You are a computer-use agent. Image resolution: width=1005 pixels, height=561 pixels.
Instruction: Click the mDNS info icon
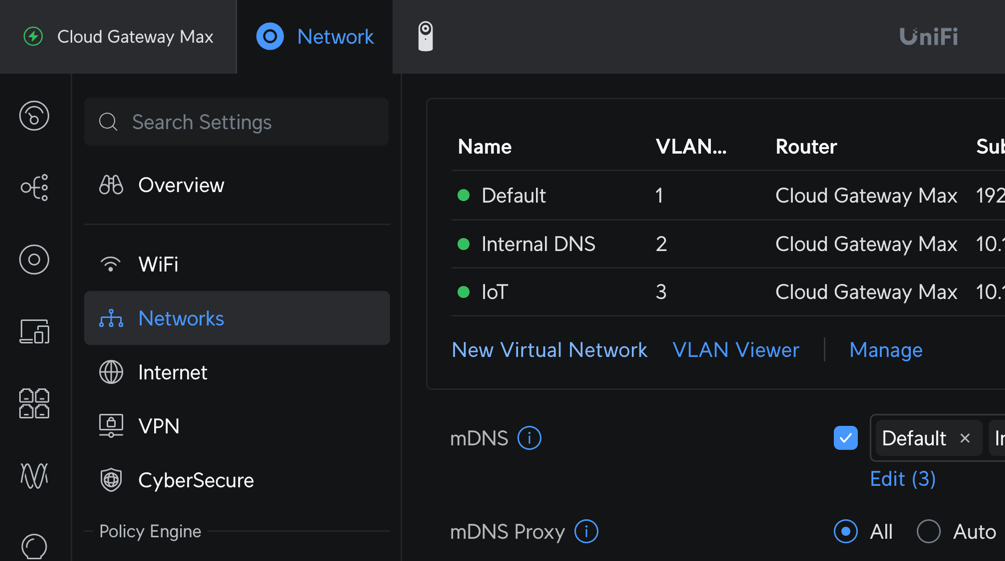[x=529, y=438]
